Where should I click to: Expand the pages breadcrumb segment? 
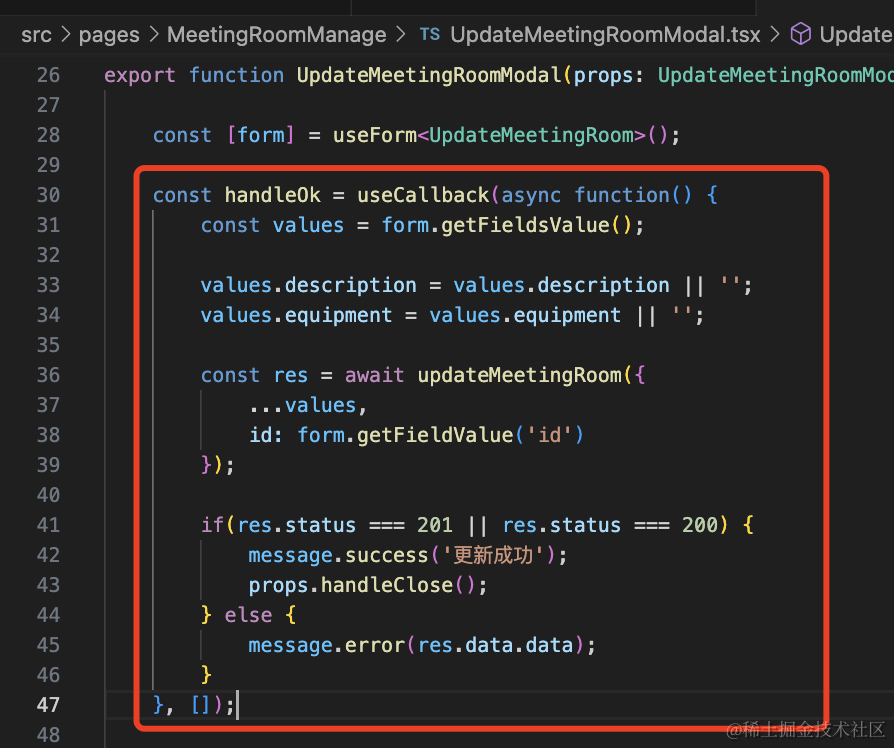pyautogui.click(x=109, y=35)
